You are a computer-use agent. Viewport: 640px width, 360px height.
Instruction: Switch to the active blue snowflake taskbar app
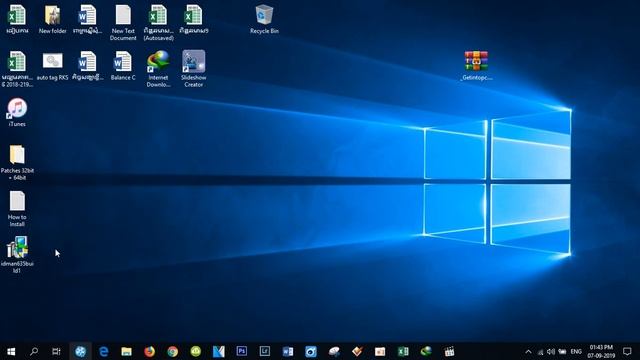[x=80, y=351]
